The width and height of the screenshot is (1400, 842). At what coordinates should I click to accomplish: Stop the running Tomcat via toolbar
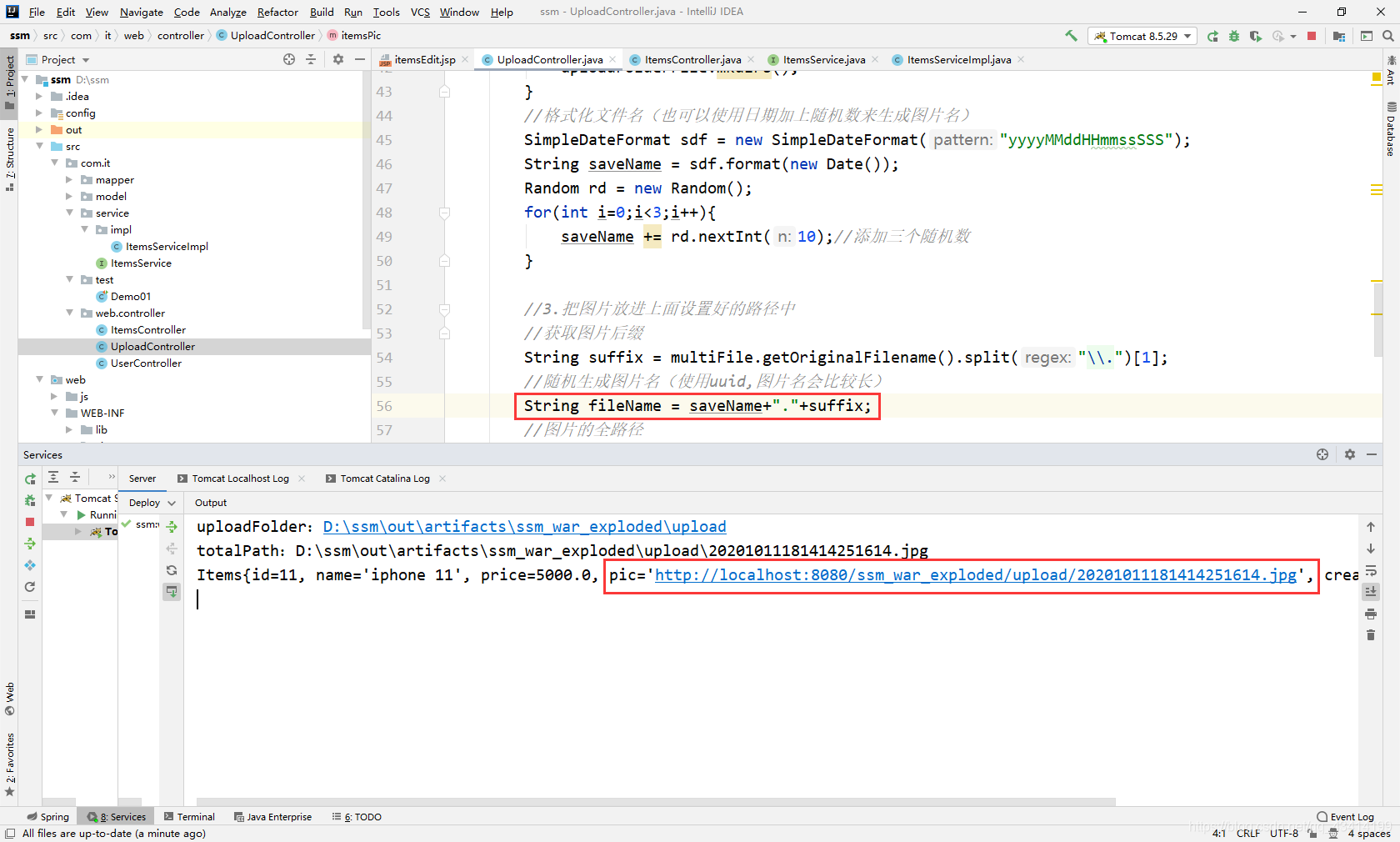click(1312, 36)
